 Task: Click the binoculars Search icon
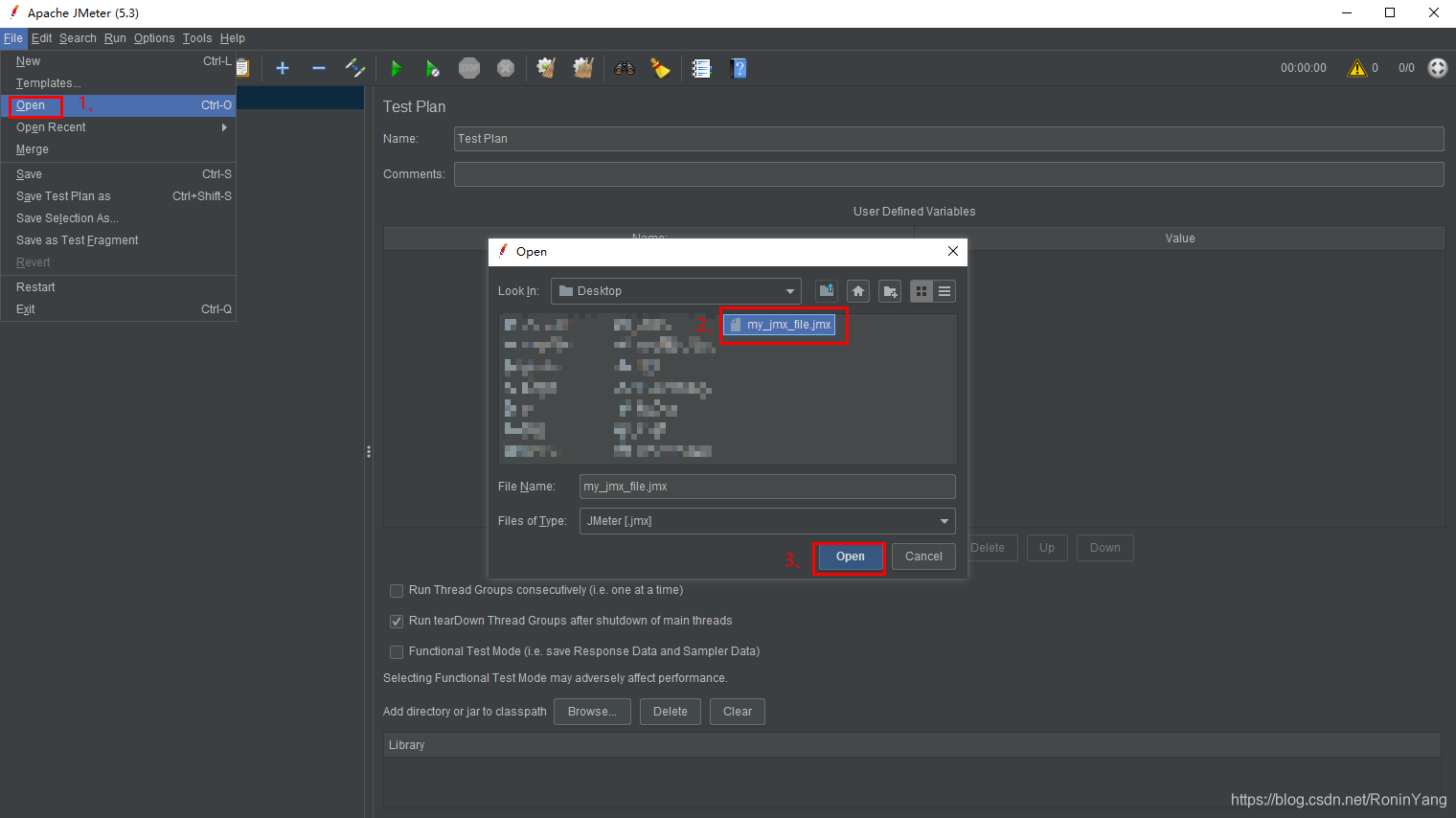625,68
